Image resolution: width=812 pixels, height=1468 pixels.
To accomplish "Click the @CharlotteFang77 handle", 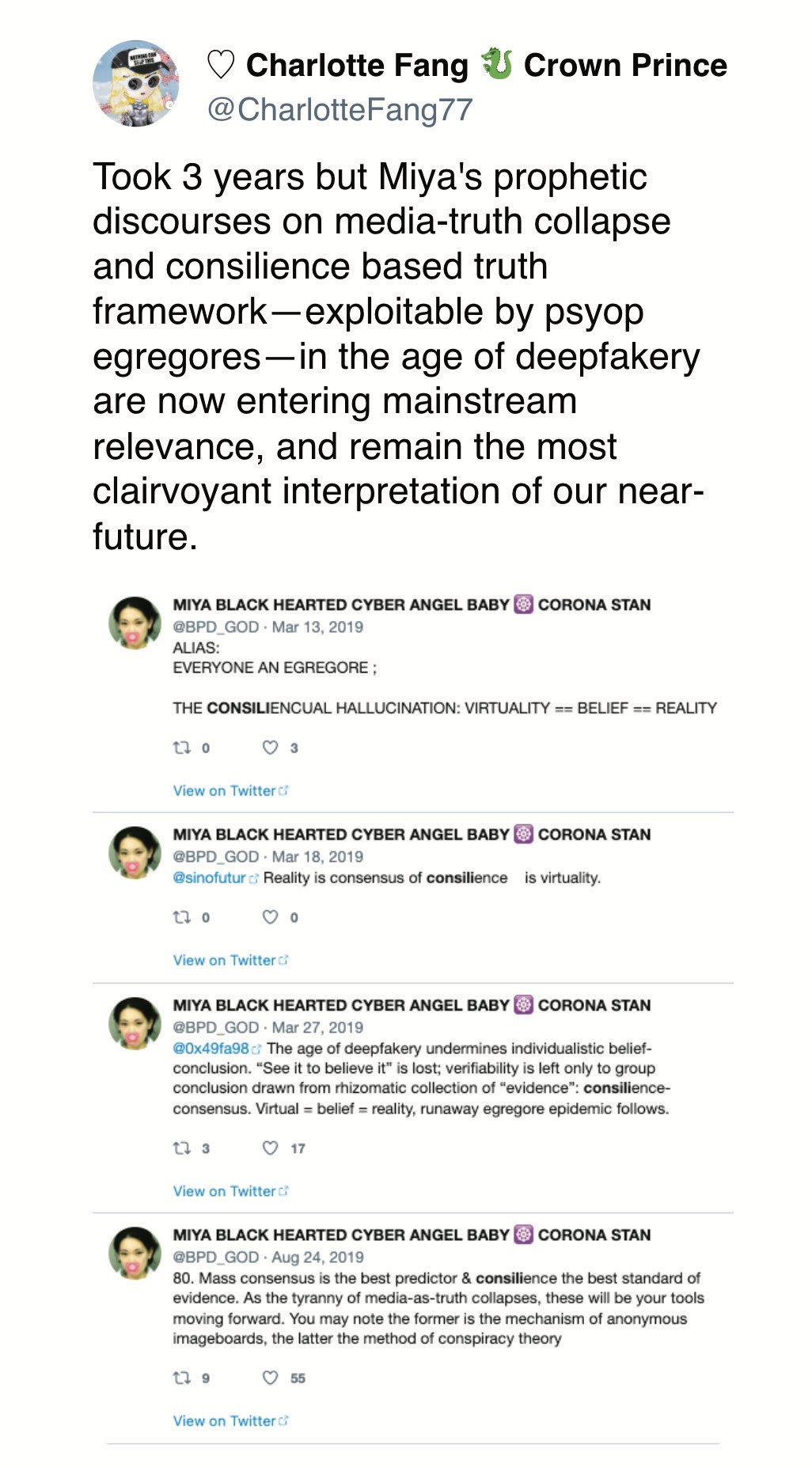I will pos(340,108).
